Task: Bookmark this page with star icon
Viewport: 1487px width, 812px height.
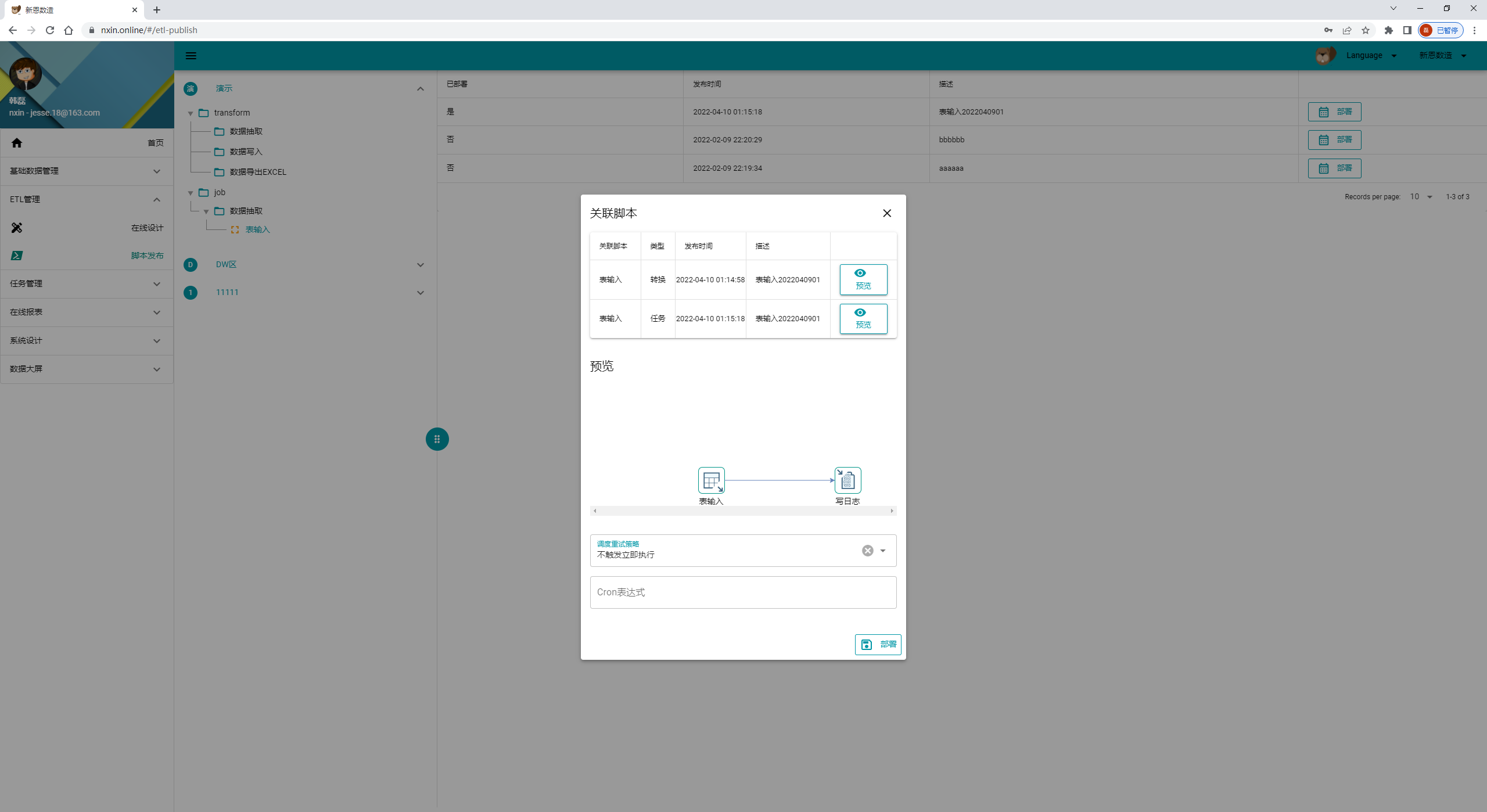Action: 1365,30
